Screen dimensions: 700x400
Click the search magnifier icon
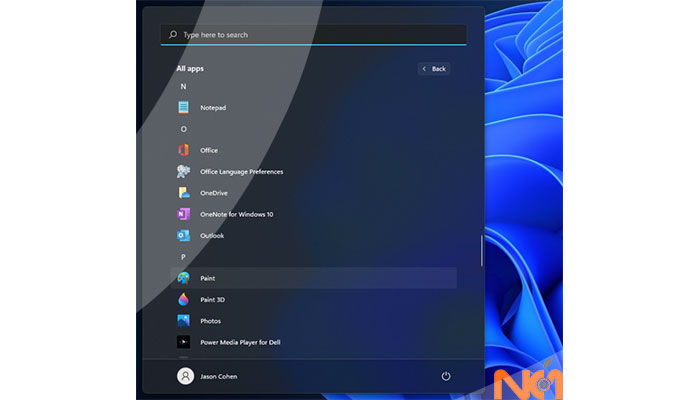pyautogui.click(x=173, y=34)
